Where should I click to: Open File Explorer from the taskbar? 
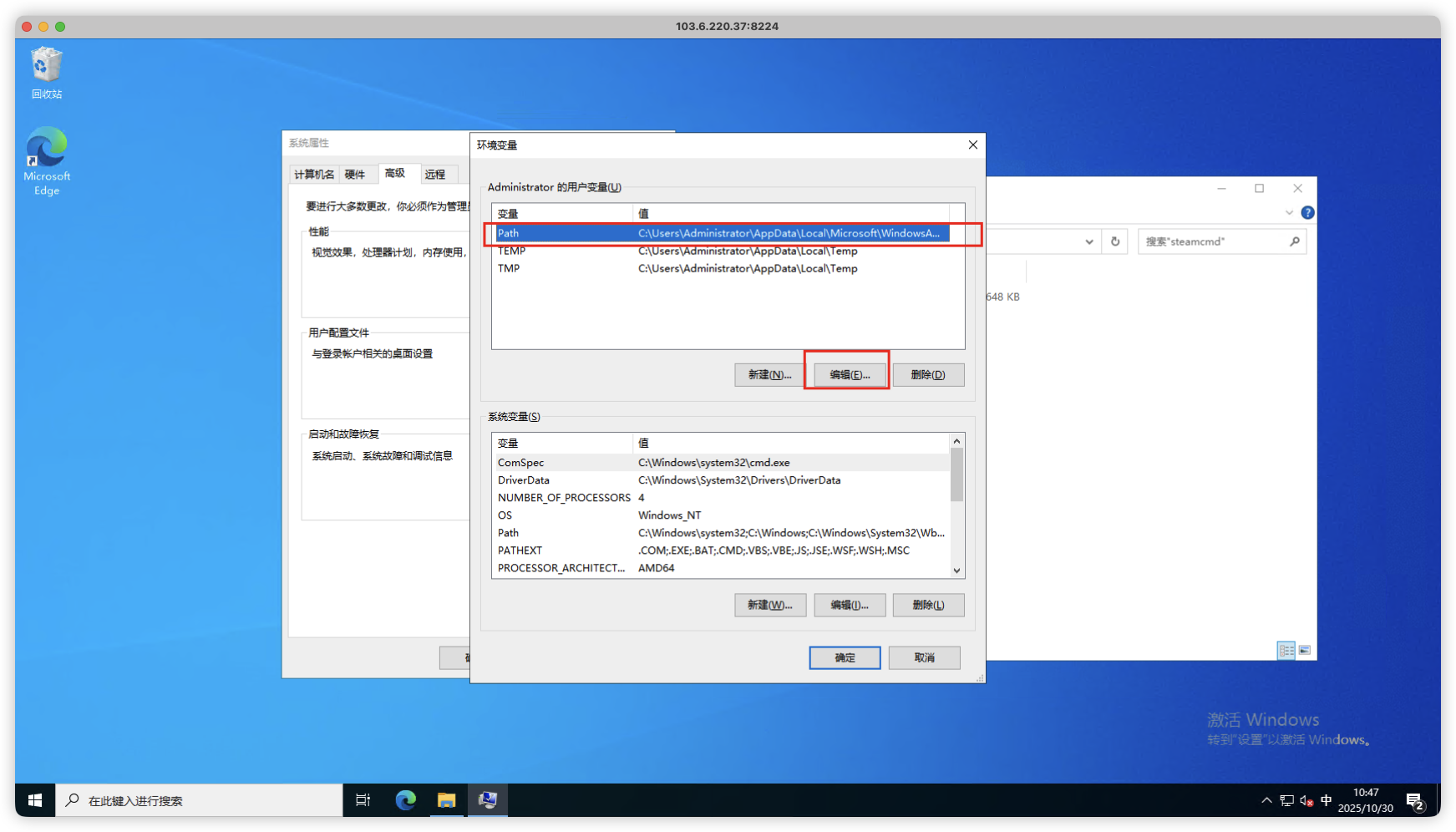[447, 800]
